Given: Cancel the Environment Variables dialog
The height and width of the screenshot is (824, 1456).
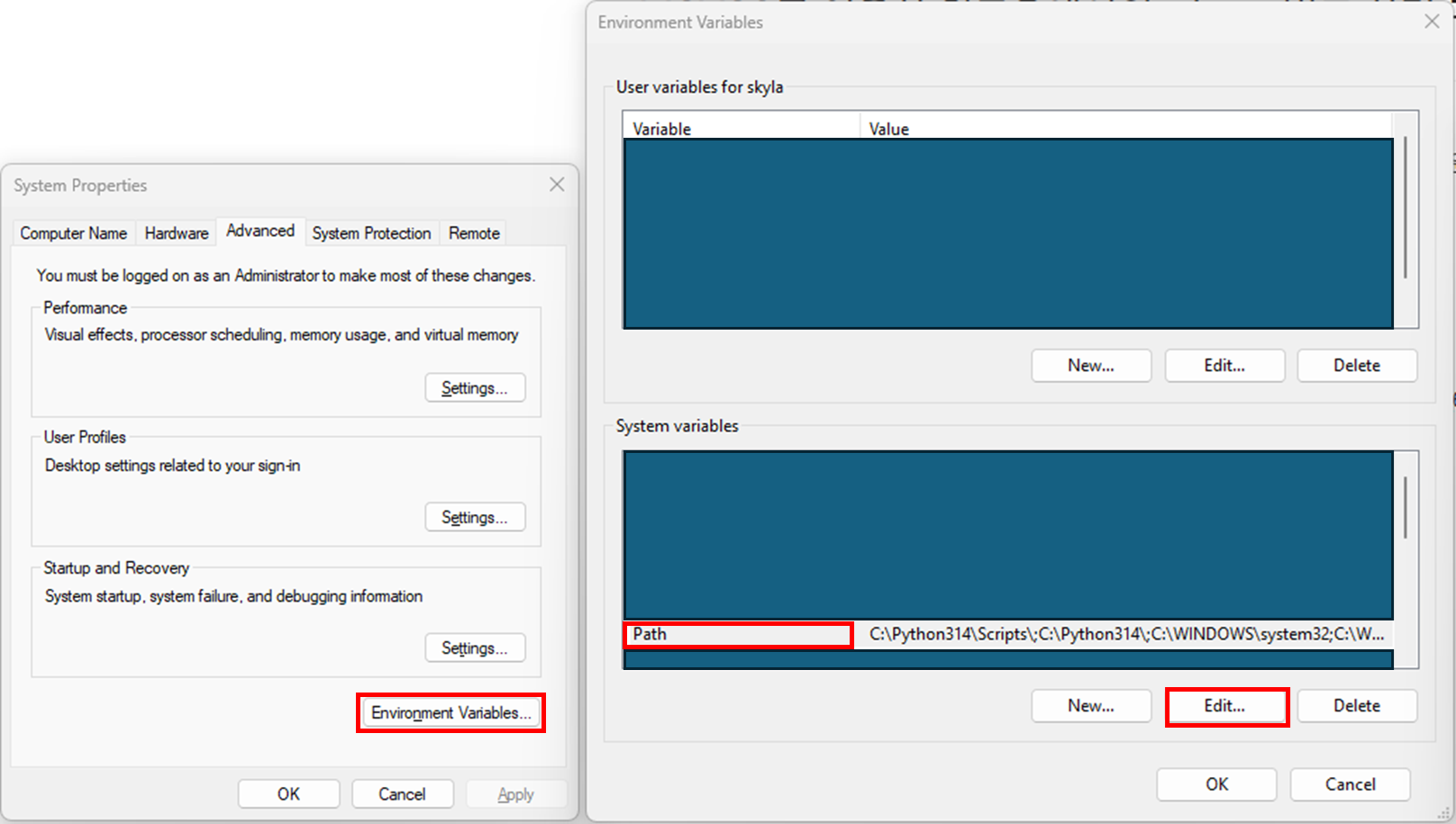Looking at the screenshot, I should (1350, 784).
